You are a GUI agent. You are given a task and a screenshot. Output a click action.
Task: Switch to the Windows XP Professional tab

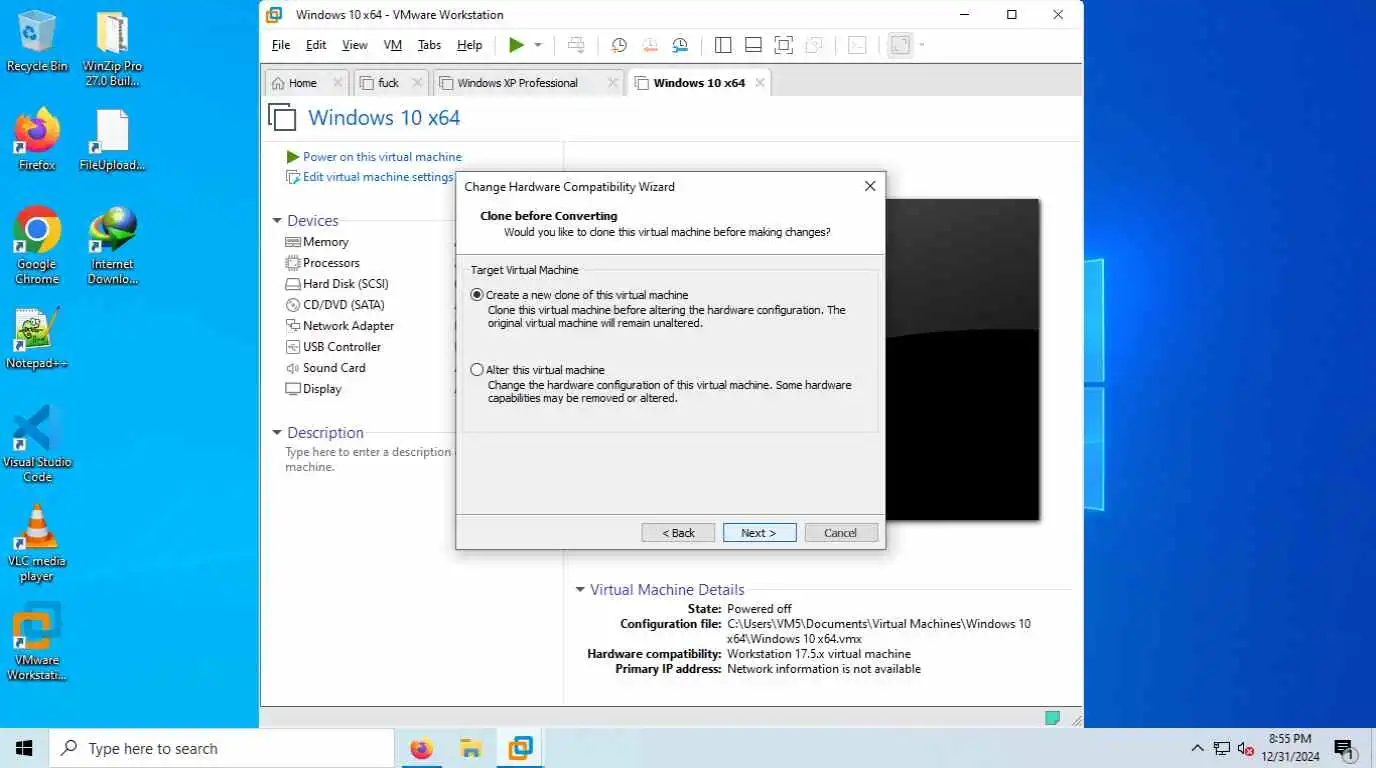518,83
